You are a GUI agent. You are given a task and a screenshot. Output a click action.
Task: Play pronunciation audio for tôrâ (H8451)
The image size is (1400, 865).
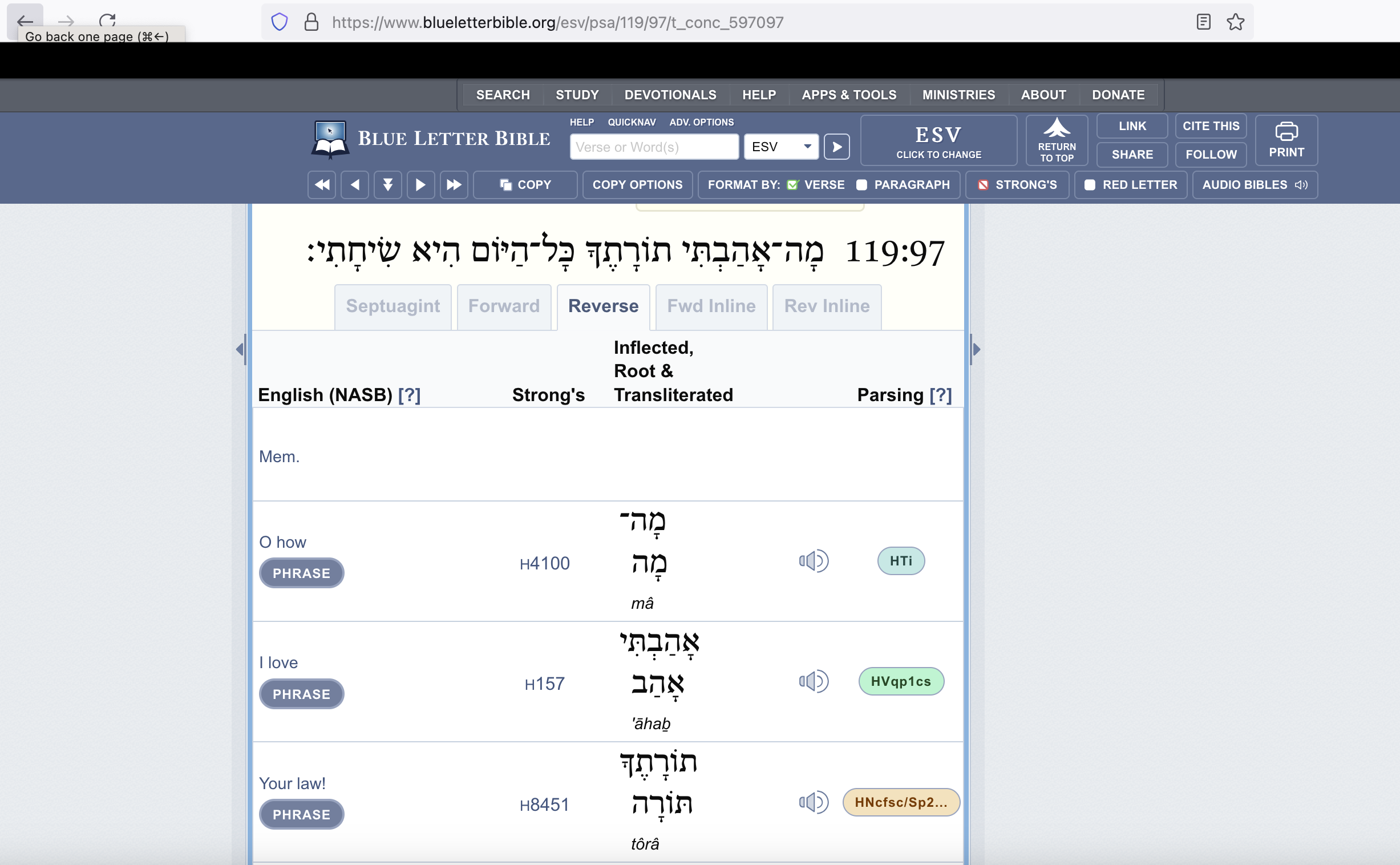[814, 802]
